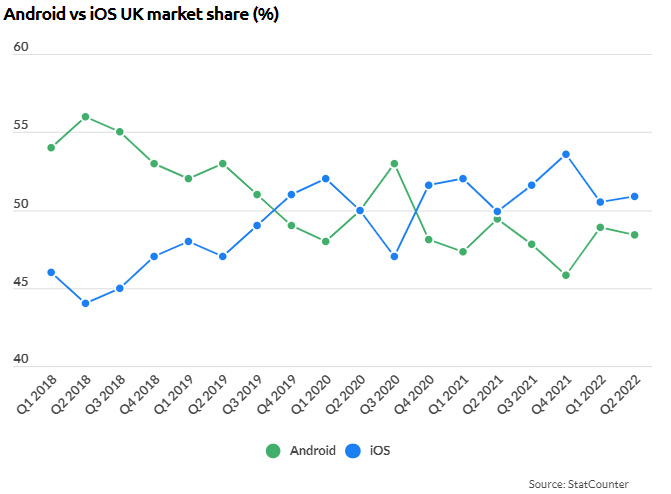Image resolution: width=671 pixels, height=494 pixels.
Task: Select Android lowest point at Q4 2021
Action: pyautogui.click(x=566, y=275)
